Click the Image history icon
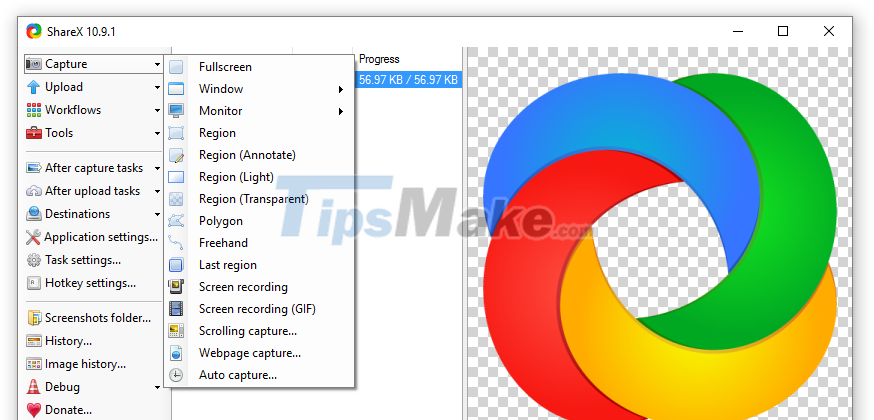Screen dimensions: 874x420 [x=34, y=364]
